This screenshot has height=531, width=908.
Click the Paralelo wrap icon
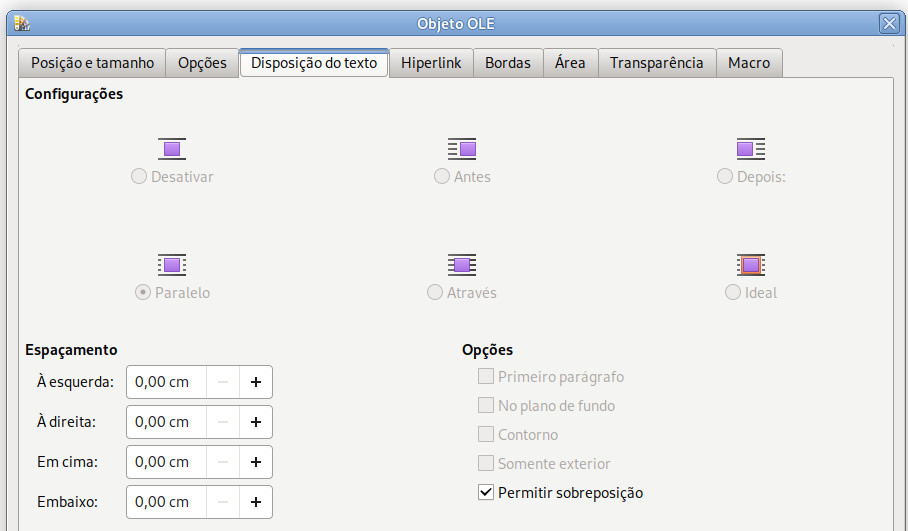[172, 265]
